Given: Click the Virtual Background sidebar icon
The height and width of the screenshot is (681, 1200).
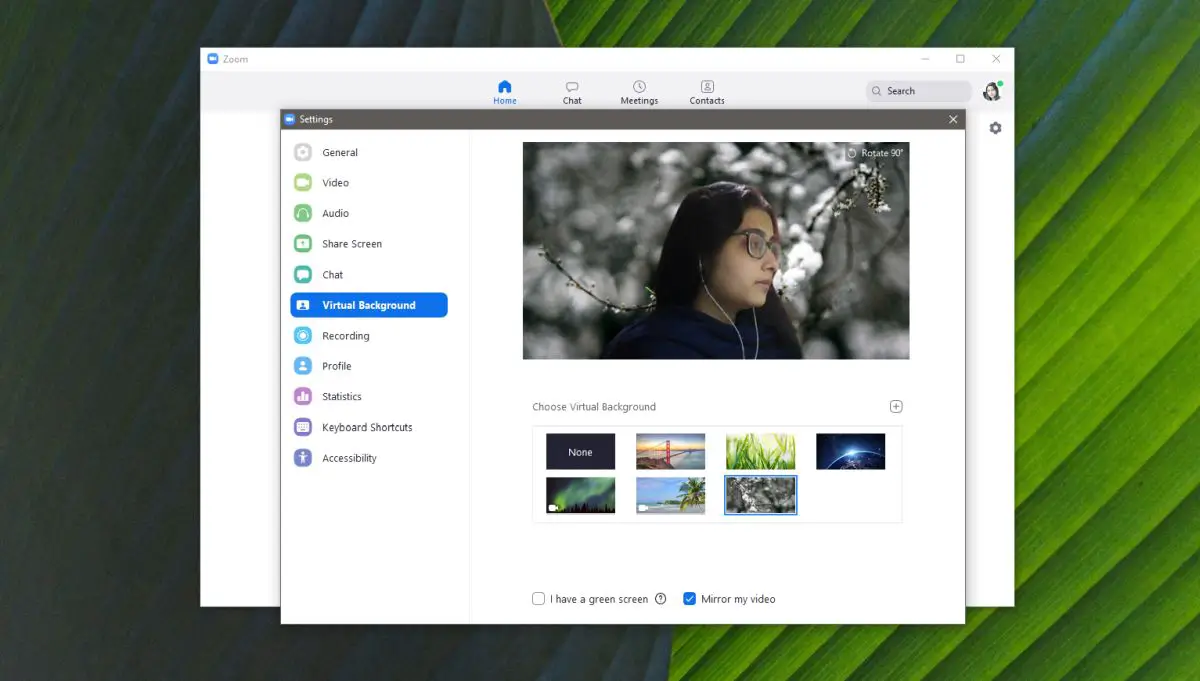Looking at the screenshot, I should pos(303,305).
